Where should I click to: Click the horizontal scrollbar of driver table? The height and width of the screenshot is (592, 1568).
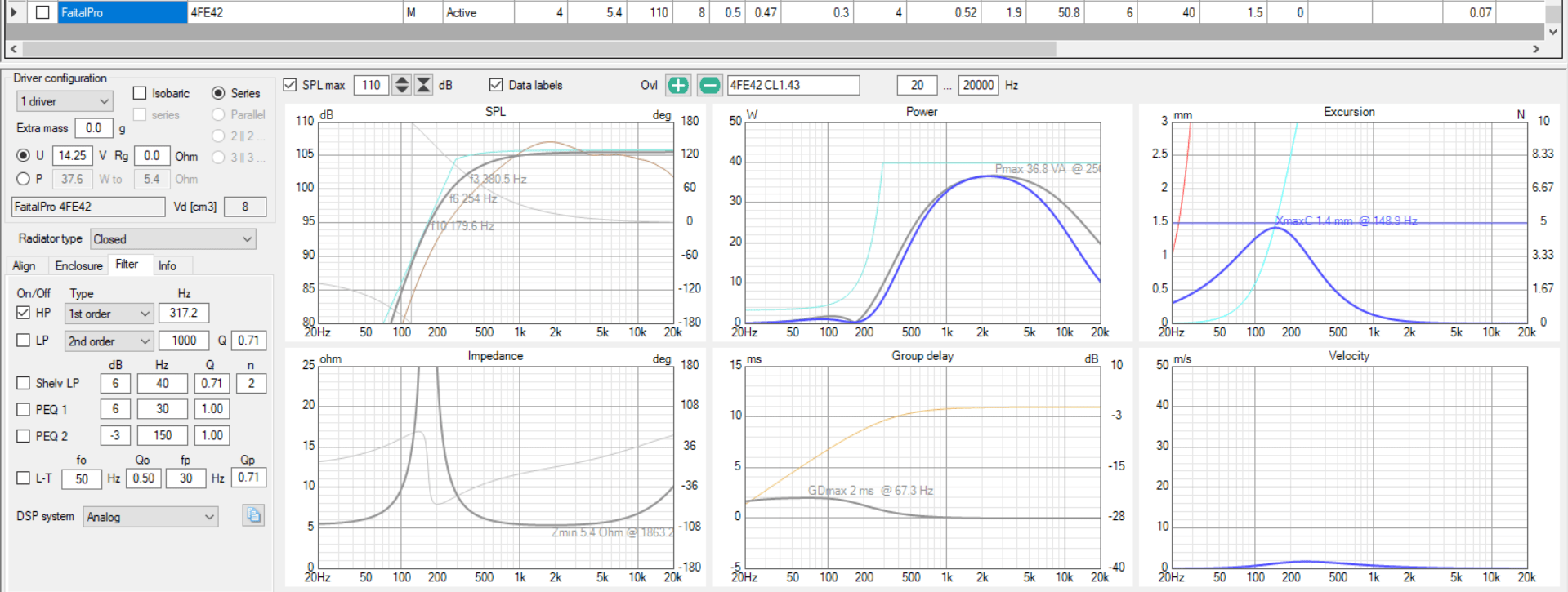pyautogui.click(x=539, y=49)
